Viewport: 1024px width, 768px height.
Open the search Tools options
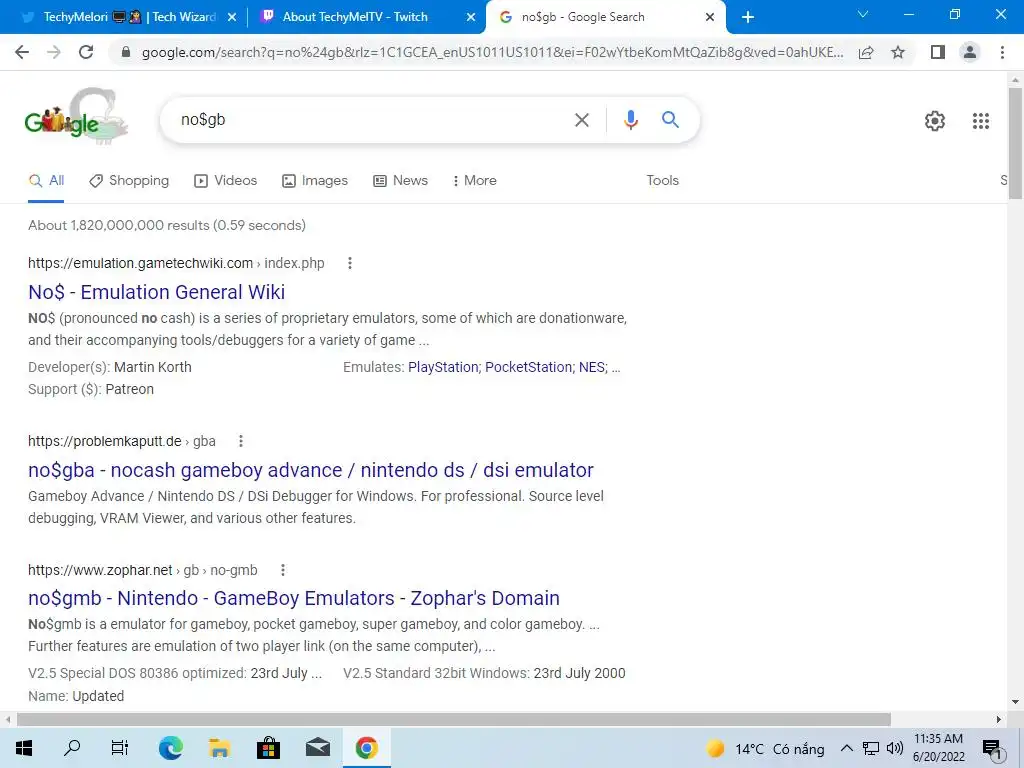pyautogui.click(x=662, y=181)
